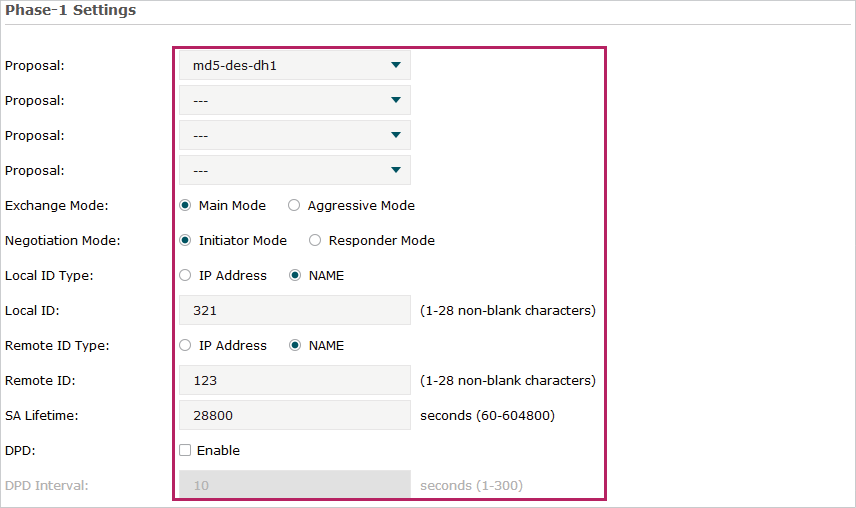Set Remote ID Type to IP Address
Image resolution: width=856 pixels, height=508 pixels.
click(185, 346)
